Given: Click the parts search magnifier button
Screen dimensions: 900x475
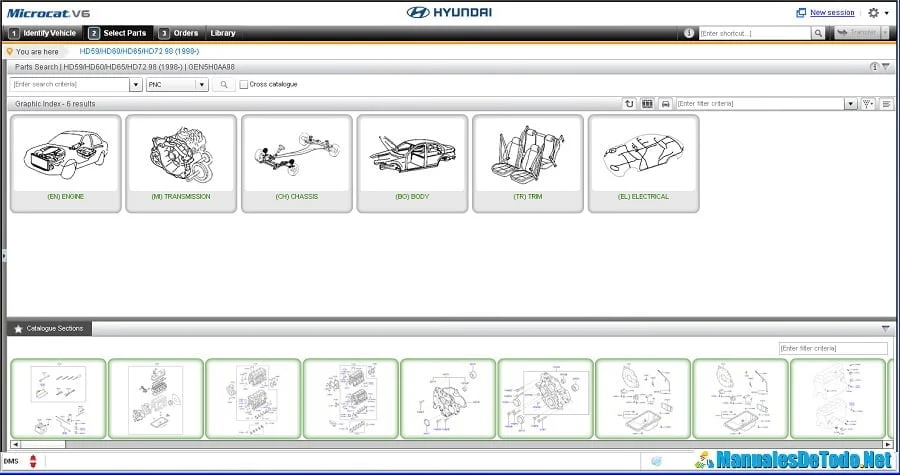Looking at the screenshot, I should coord(224,84).
